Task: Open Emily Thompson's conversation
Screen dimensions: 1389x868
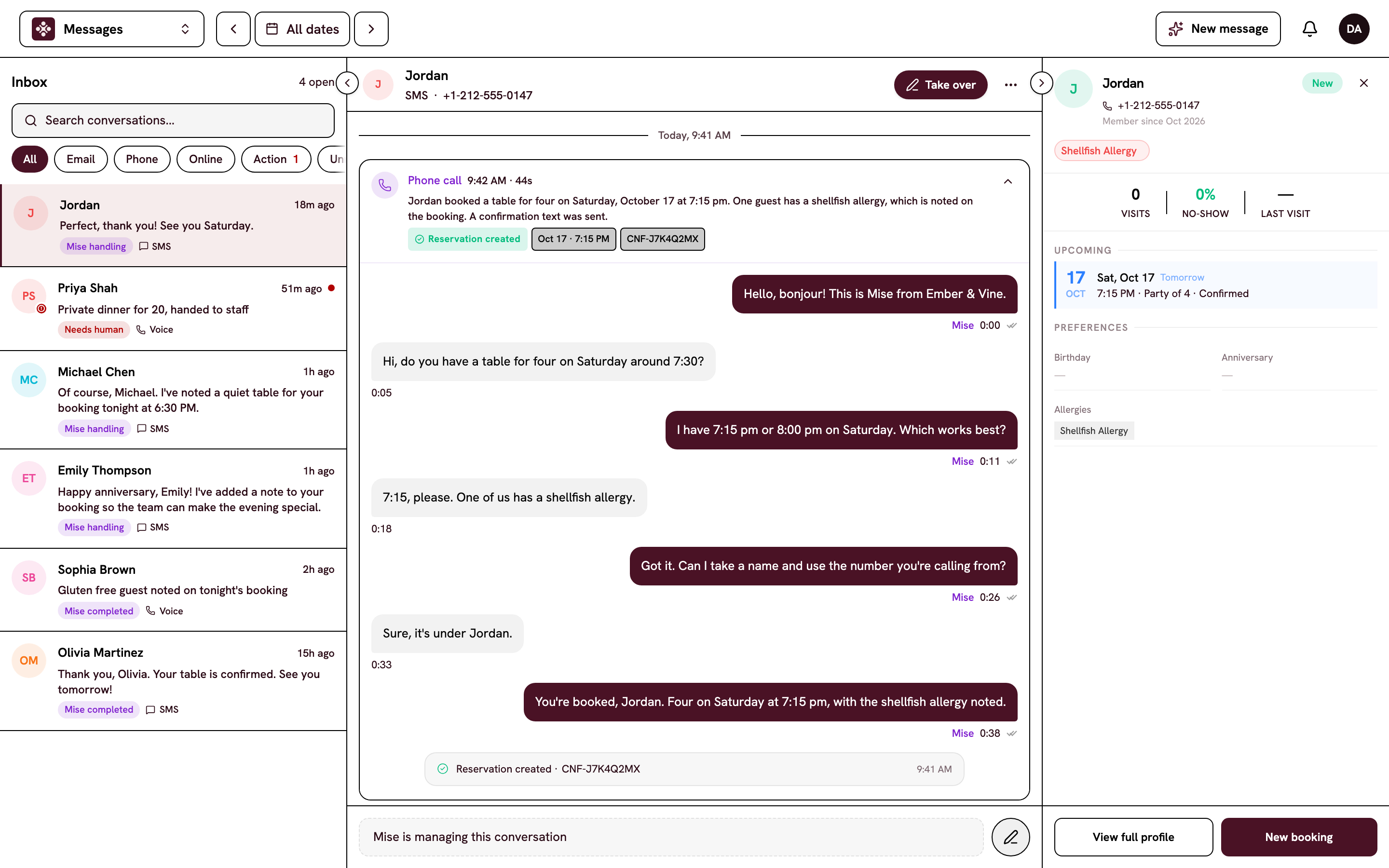Action: click(173, 498)
